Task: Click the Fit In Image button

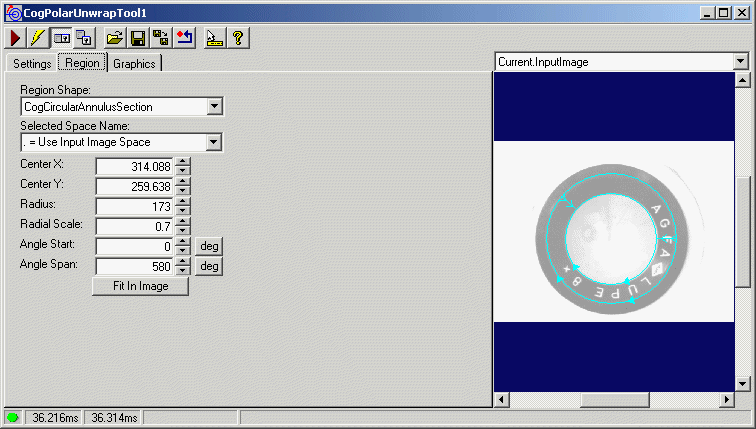Action: tap(140, 286)
